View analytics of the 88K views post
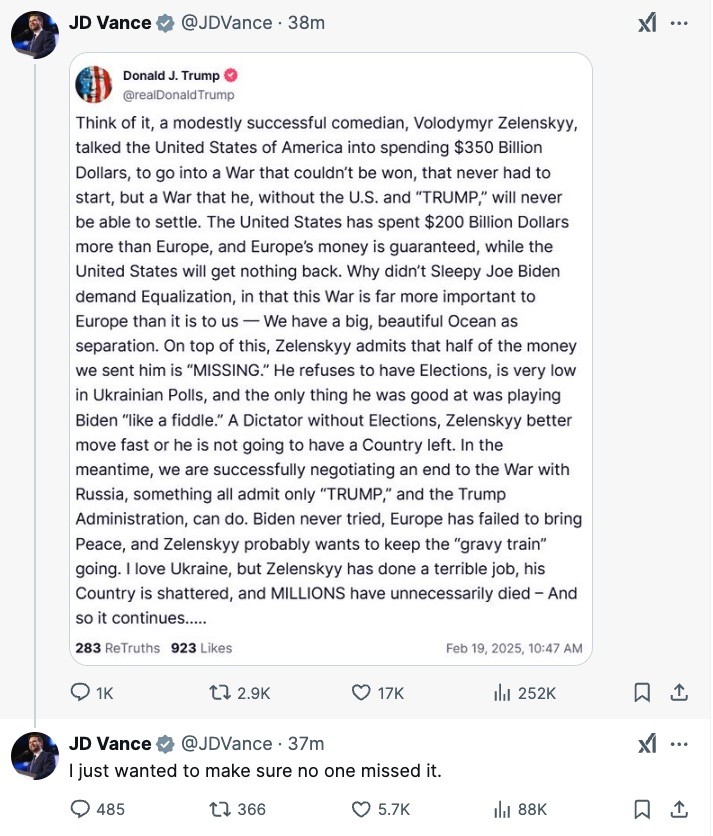Screen dimensions: 713x836 pos(503,809)
